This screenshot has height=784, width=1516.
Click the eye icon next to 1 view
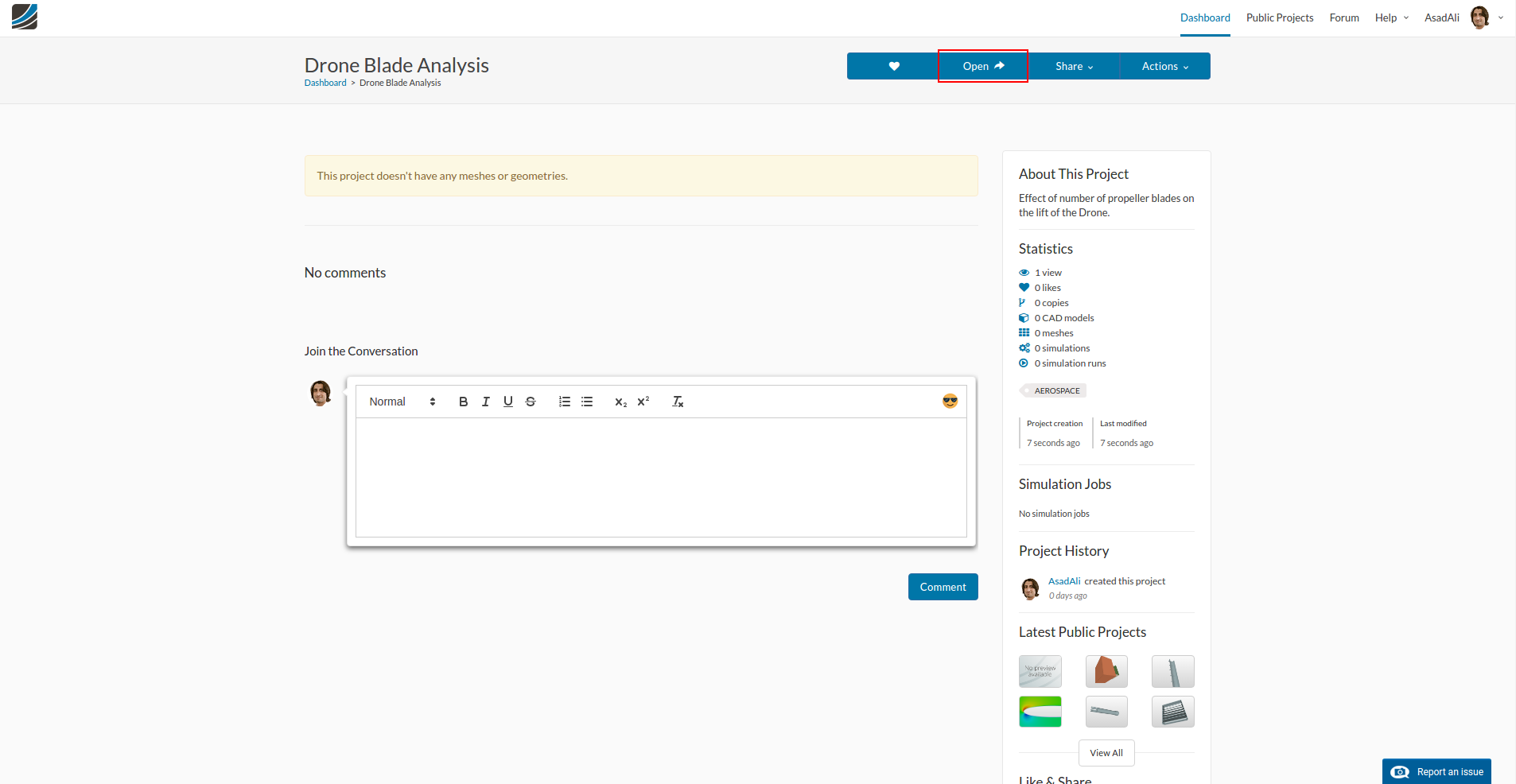tap(1024, 273)
